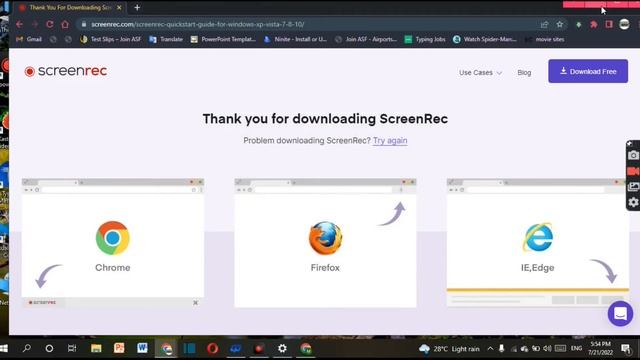The image size is (640, 360).
Task: Bookmark this page with the star icon
Action: (560, 24)
